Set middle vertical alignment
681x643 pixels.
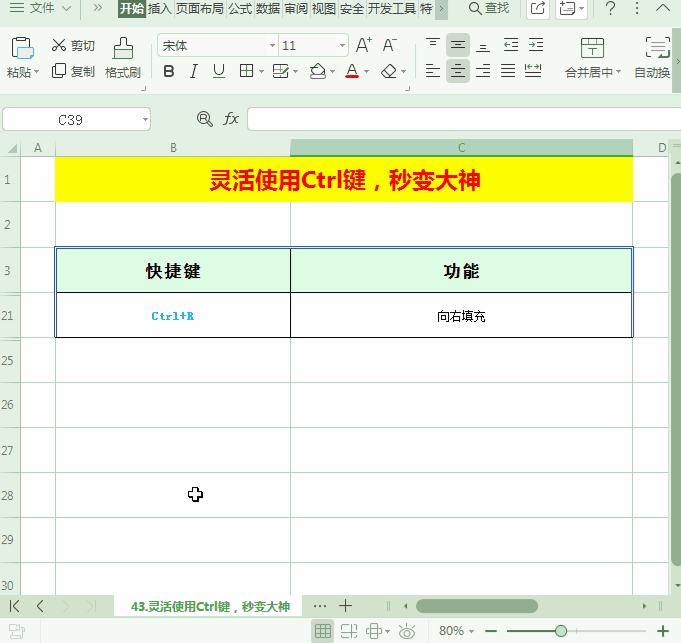tap(458, 45)
